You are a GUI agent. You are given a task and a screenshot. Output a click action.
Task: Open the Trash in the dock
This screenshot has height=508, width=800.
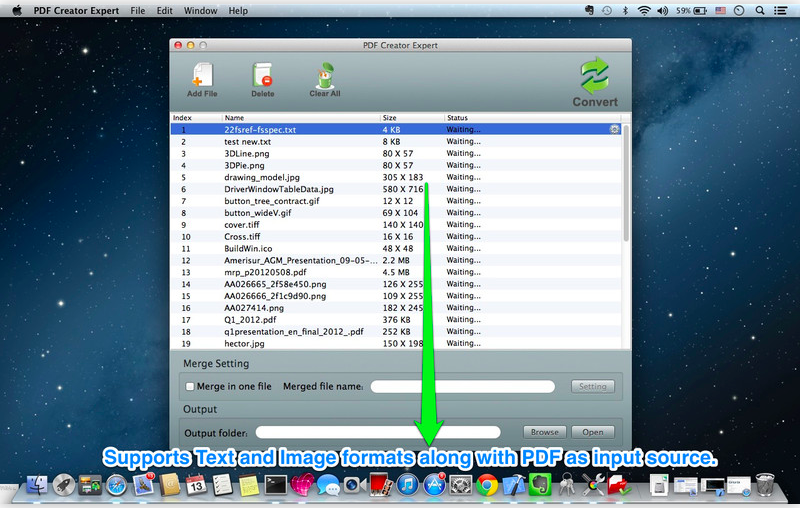pyautogui.click(x=765, y=485)
